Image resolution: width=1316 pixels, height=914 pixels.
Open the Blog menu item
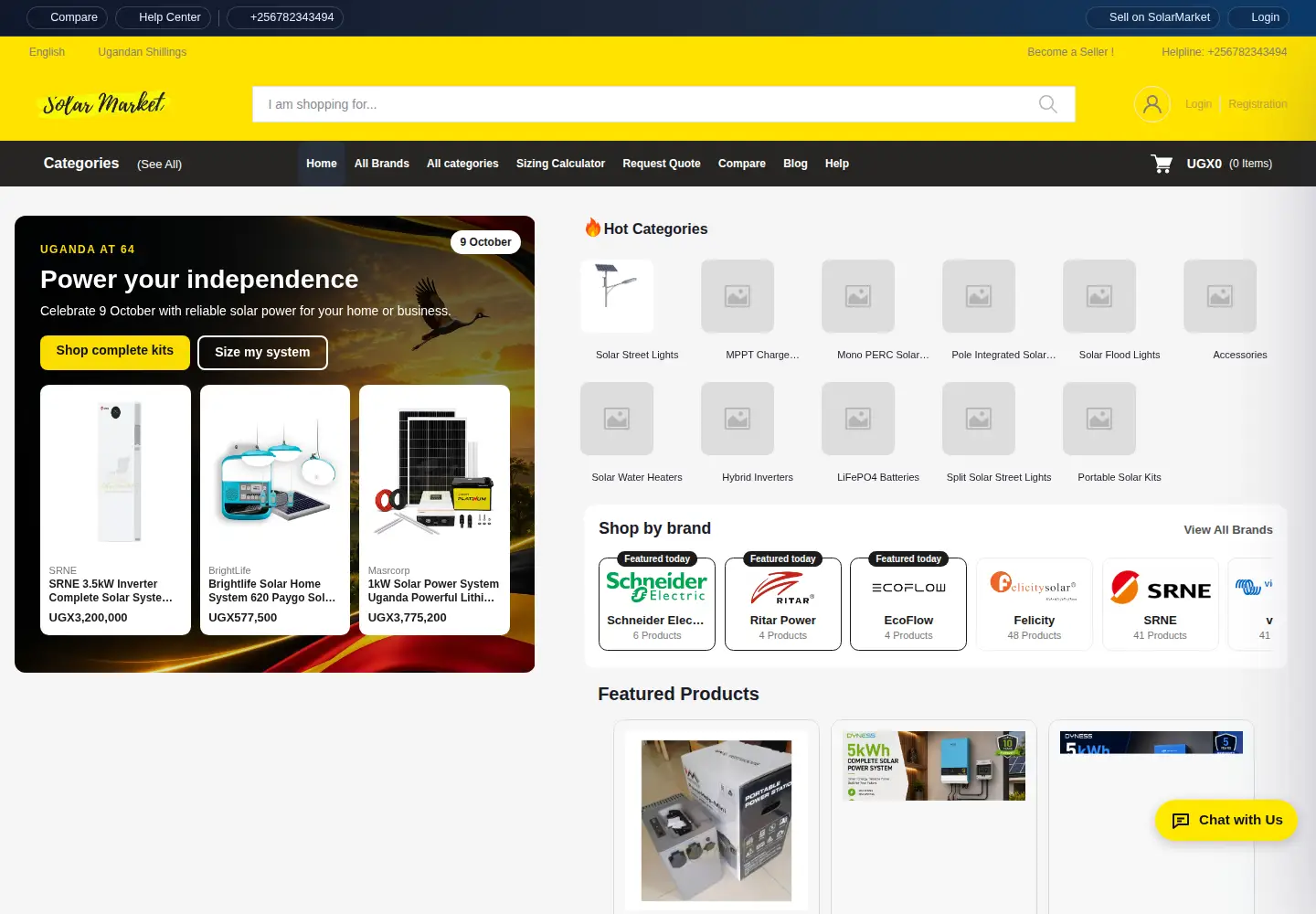click(x=795, y=164)
